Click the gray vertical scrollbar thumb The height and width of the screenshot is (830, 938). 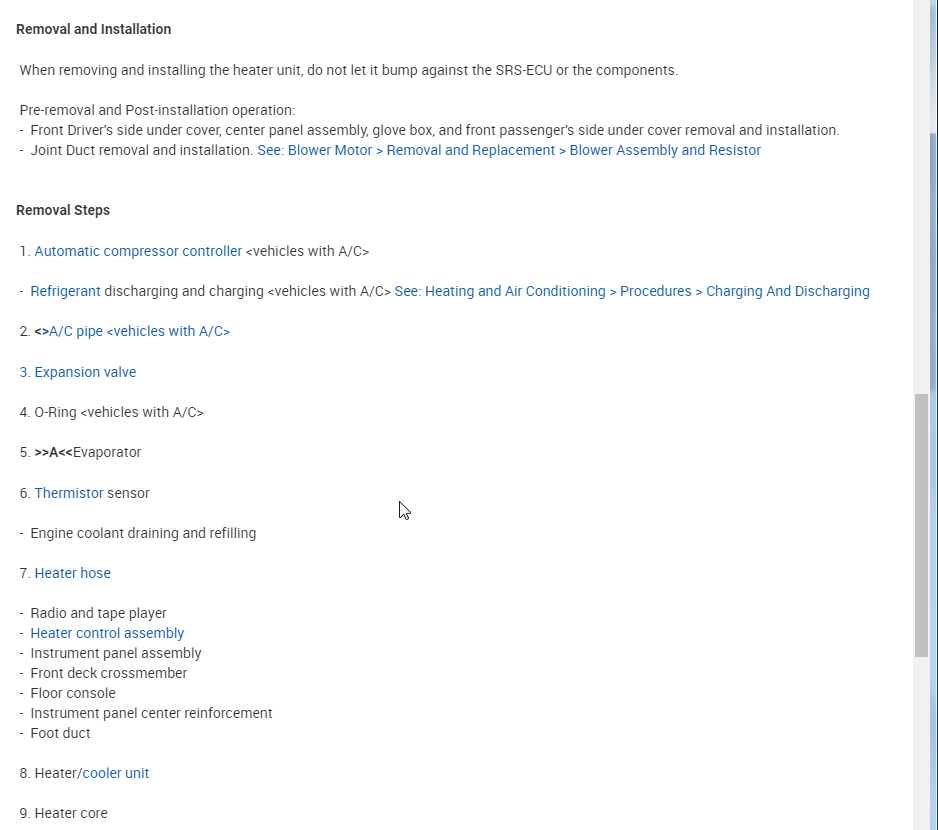coord(921,525)
